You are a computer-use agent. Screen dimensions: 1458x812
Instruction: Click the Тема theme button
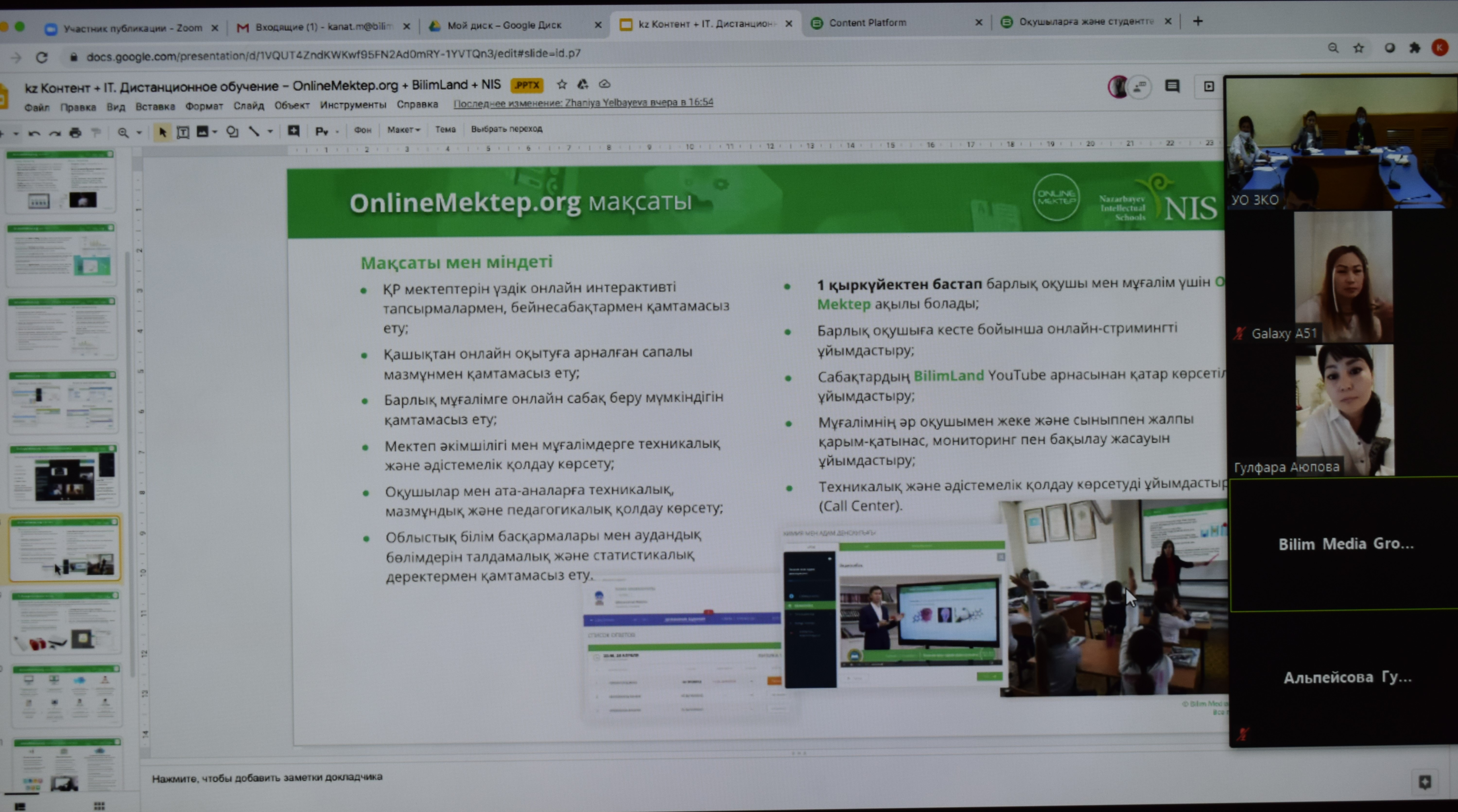[445, 129]
